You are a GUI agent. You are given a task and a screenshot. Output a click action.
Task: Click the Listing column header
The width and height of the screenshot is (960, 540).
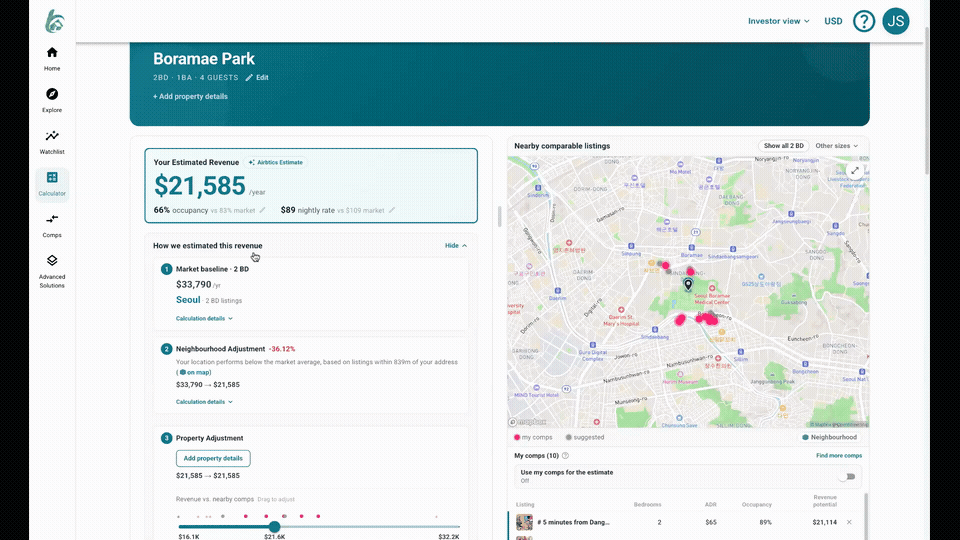pos(525,504)
